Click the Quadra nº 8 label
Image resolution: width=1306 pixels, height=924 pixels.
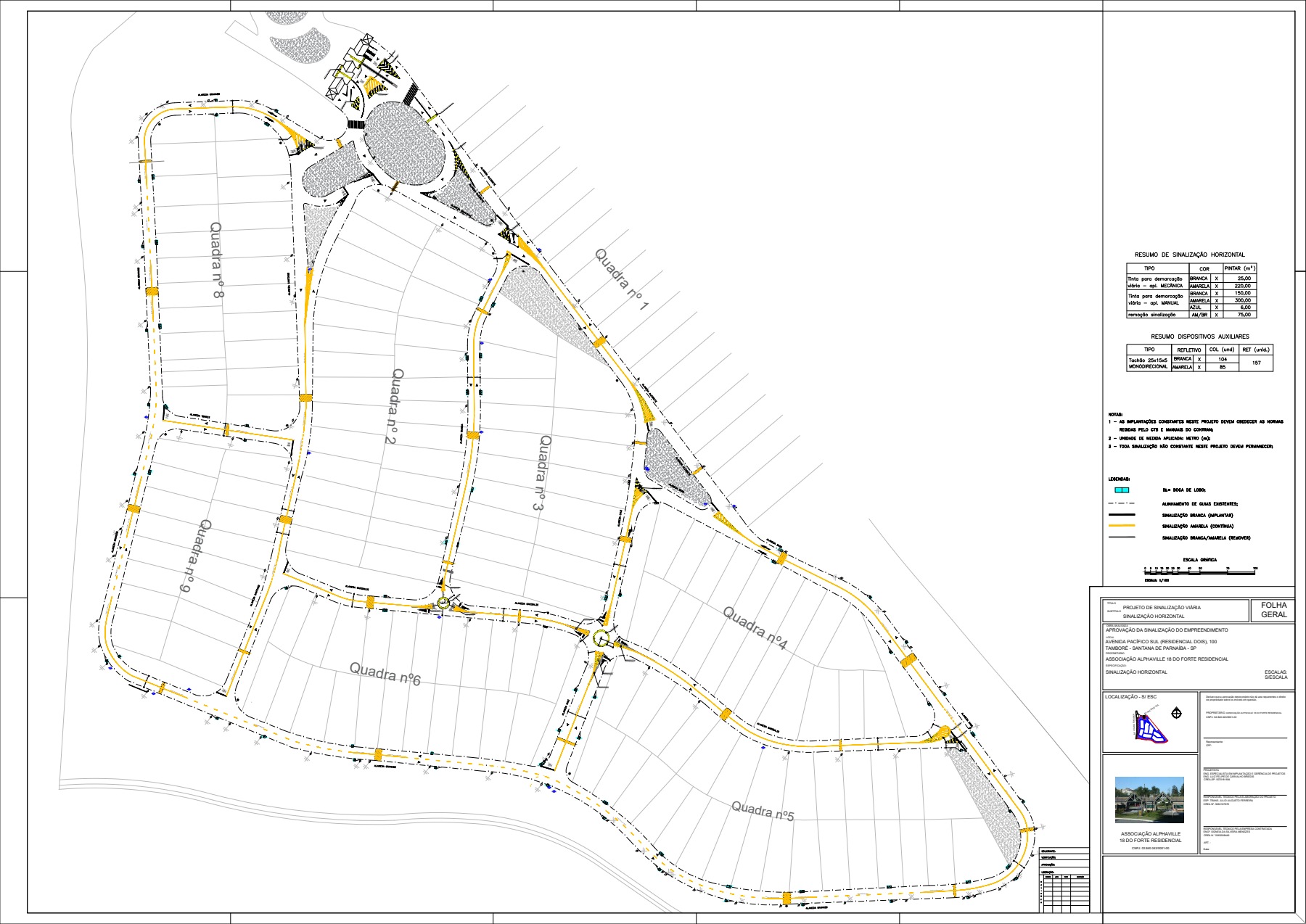pyautogui.click(x=217, y=261)
